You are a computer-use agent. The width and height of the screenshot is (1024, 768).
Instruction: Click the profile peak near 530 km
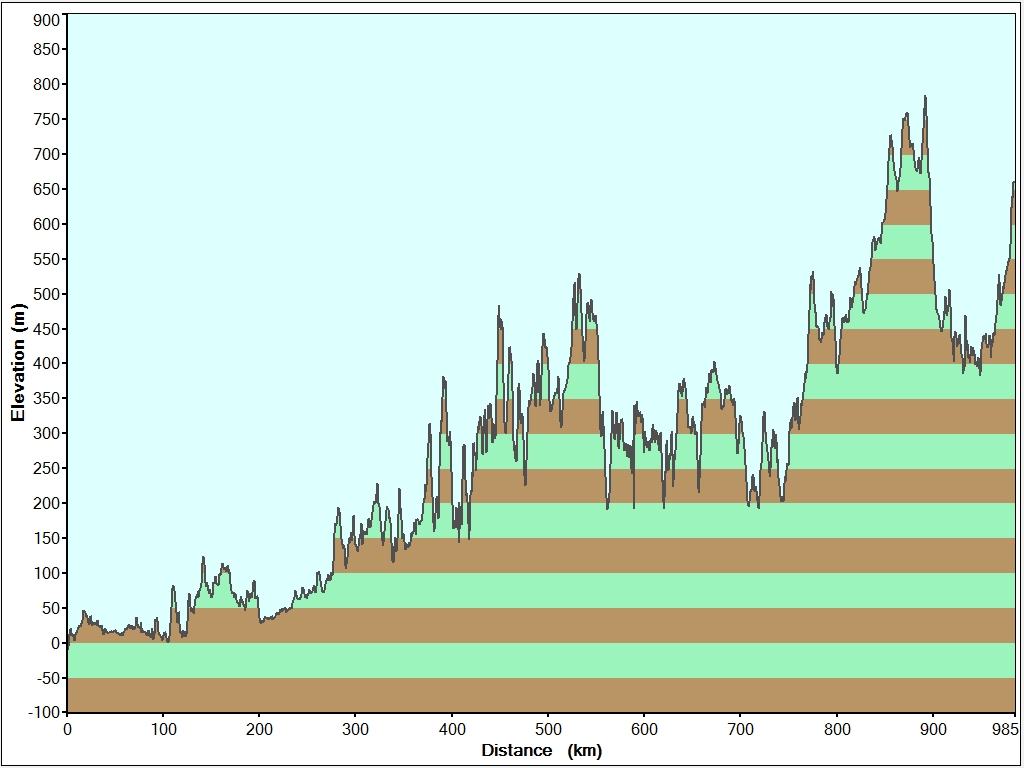tap(578, 275)
